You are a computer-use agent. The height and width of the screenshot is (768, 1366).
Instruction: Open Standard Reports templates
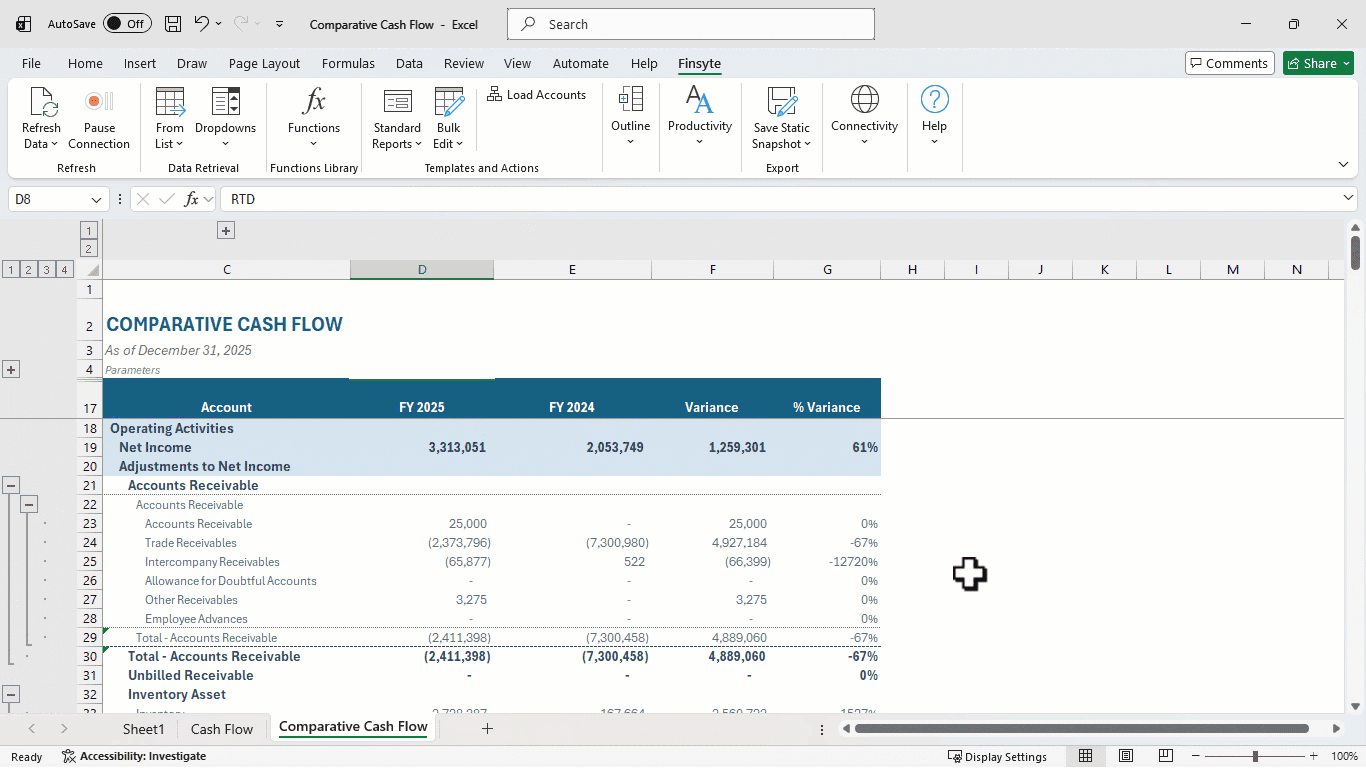[397, 118]
